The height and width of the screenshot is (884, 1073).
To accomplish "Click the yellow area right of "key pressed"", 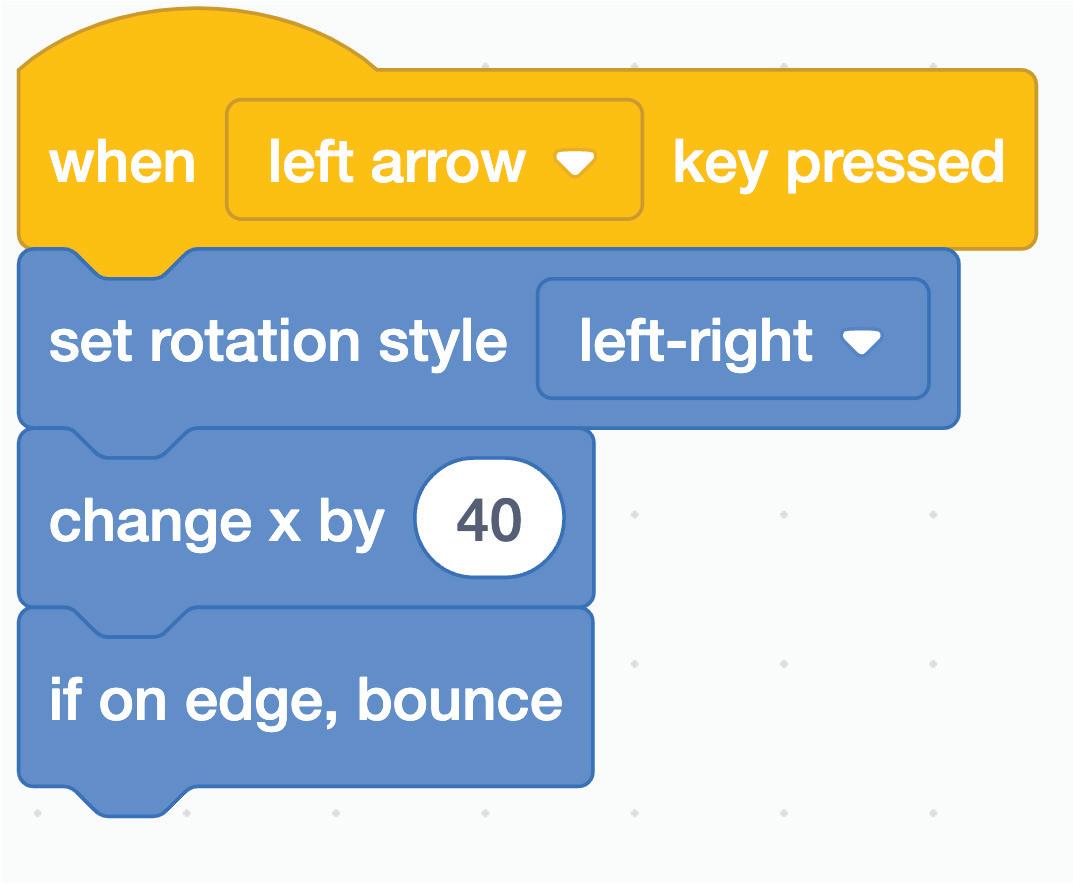I will click(x=1020, y=160).
